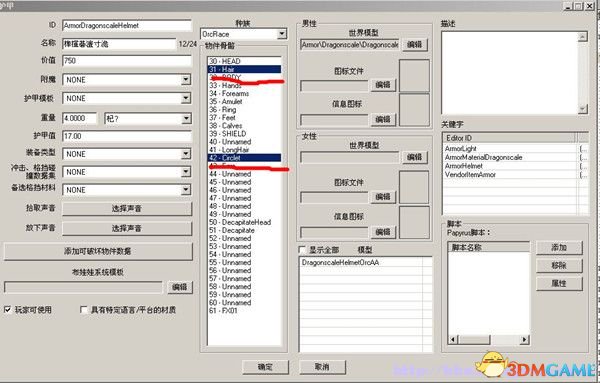This screenshot has height=383, width=600.
Task: Click 编辑 beside the female 世界模型 field
Action: coord(414,157)
